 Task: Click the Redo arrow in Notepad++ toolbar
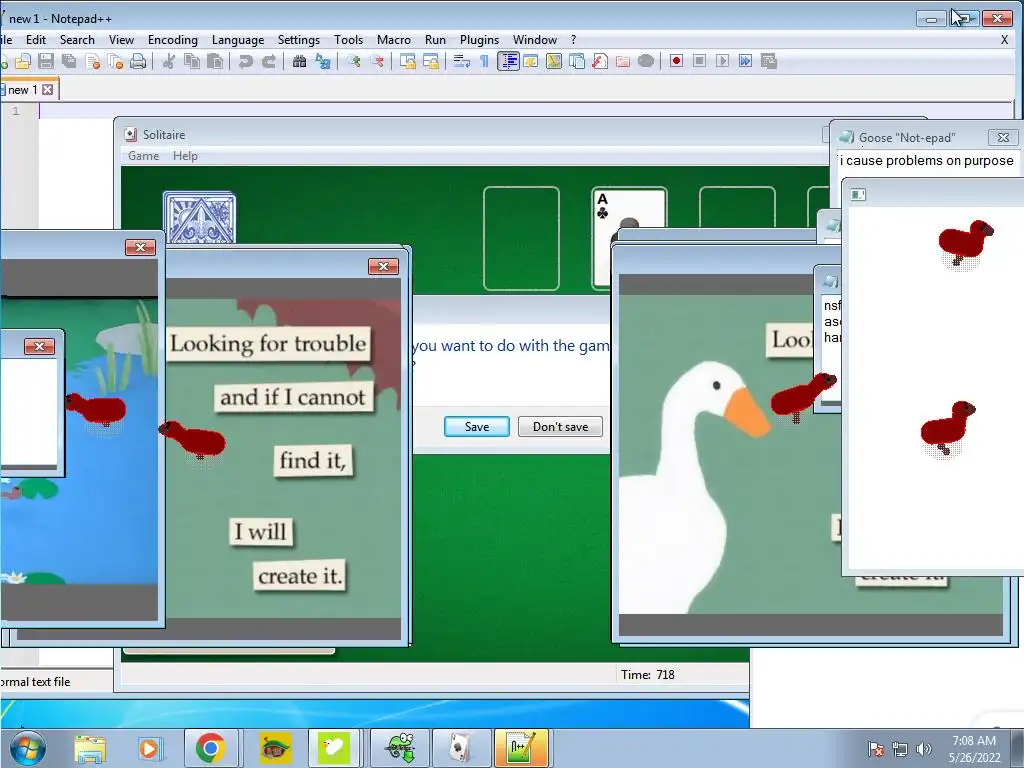pos(268,61)
